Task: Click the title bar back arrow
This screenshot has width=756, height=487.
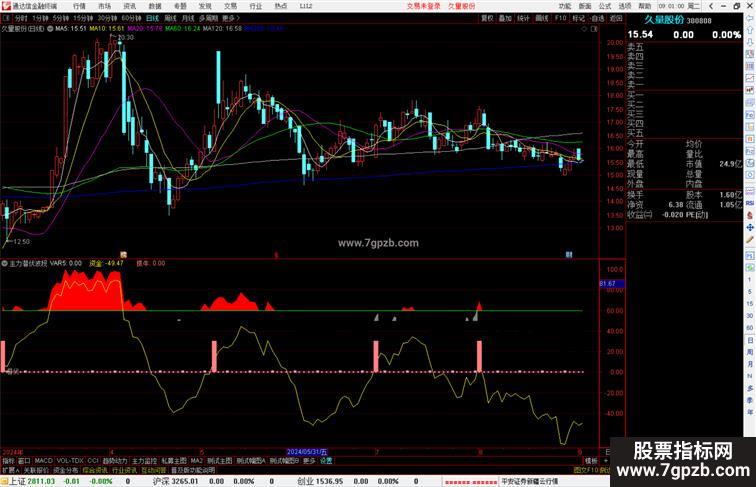Action: (711, 6)
